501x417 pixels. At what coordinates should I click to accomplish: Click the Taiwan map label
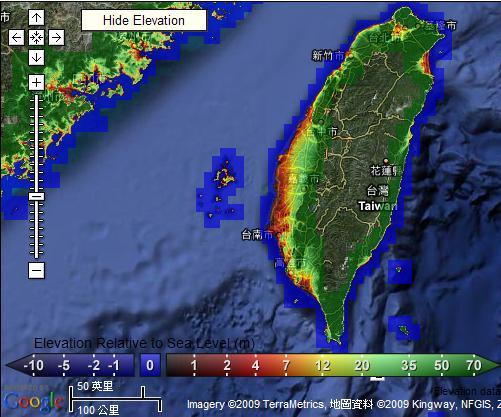[378, 206]
